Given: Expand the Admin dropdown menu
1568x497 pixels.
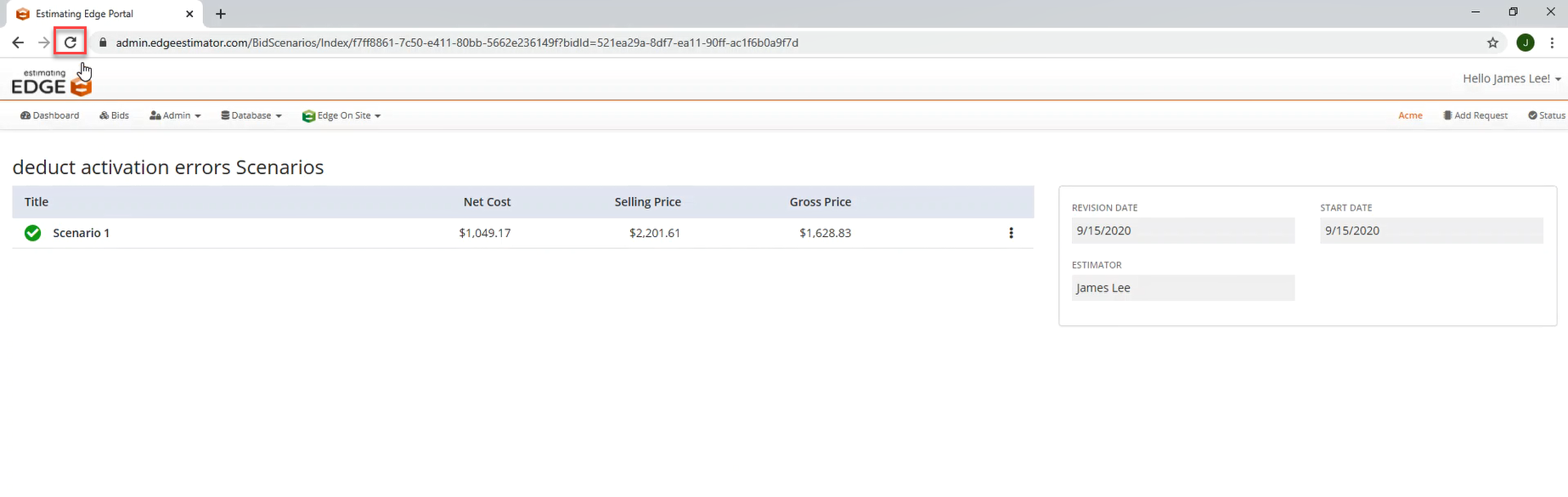Looking at the screenshot, I should pos(175,116).
